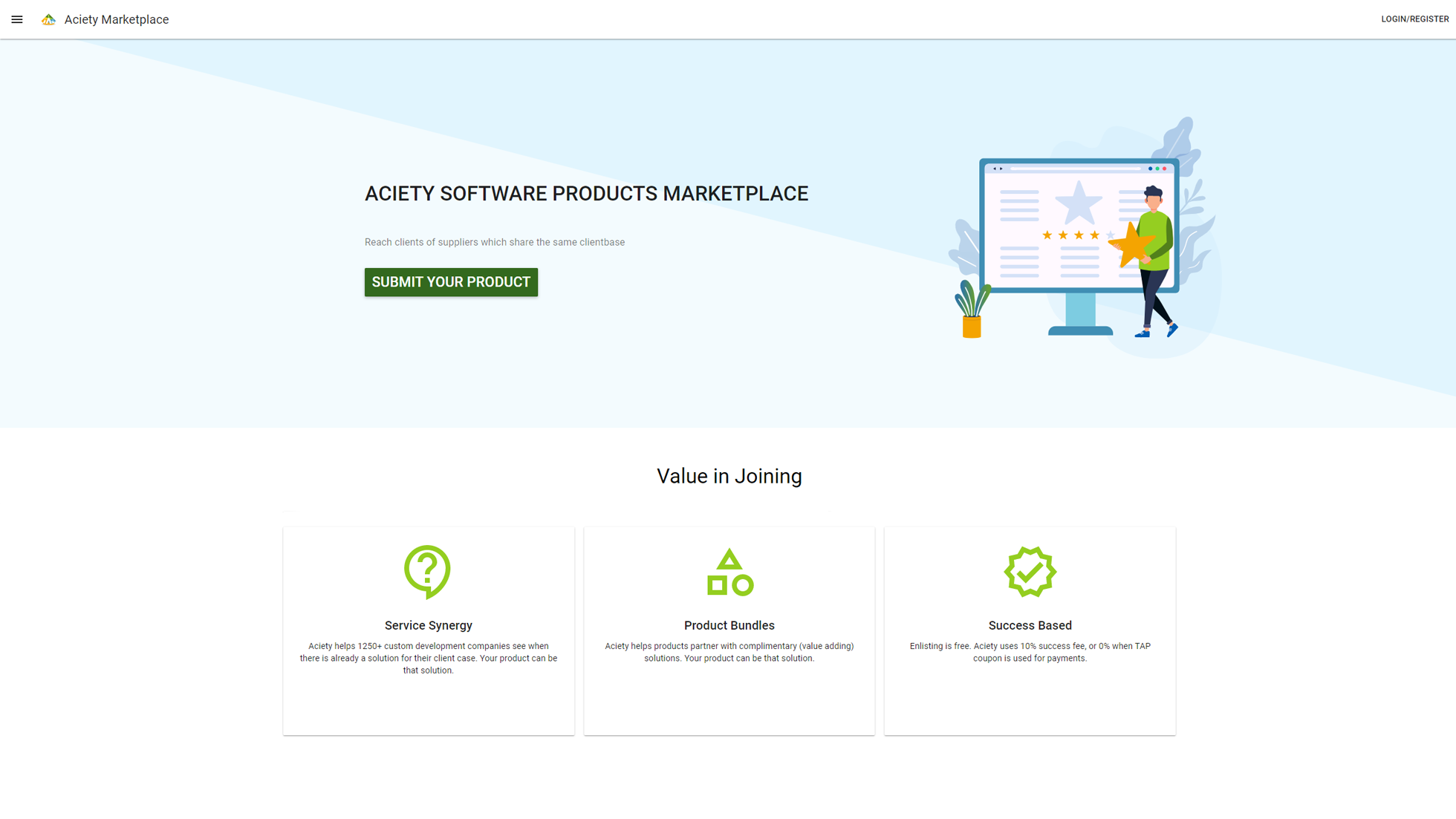The height and width of the screenshot is (819, 1456).
Task: Open the Login/Register page
Action: tap(1414, 19)
